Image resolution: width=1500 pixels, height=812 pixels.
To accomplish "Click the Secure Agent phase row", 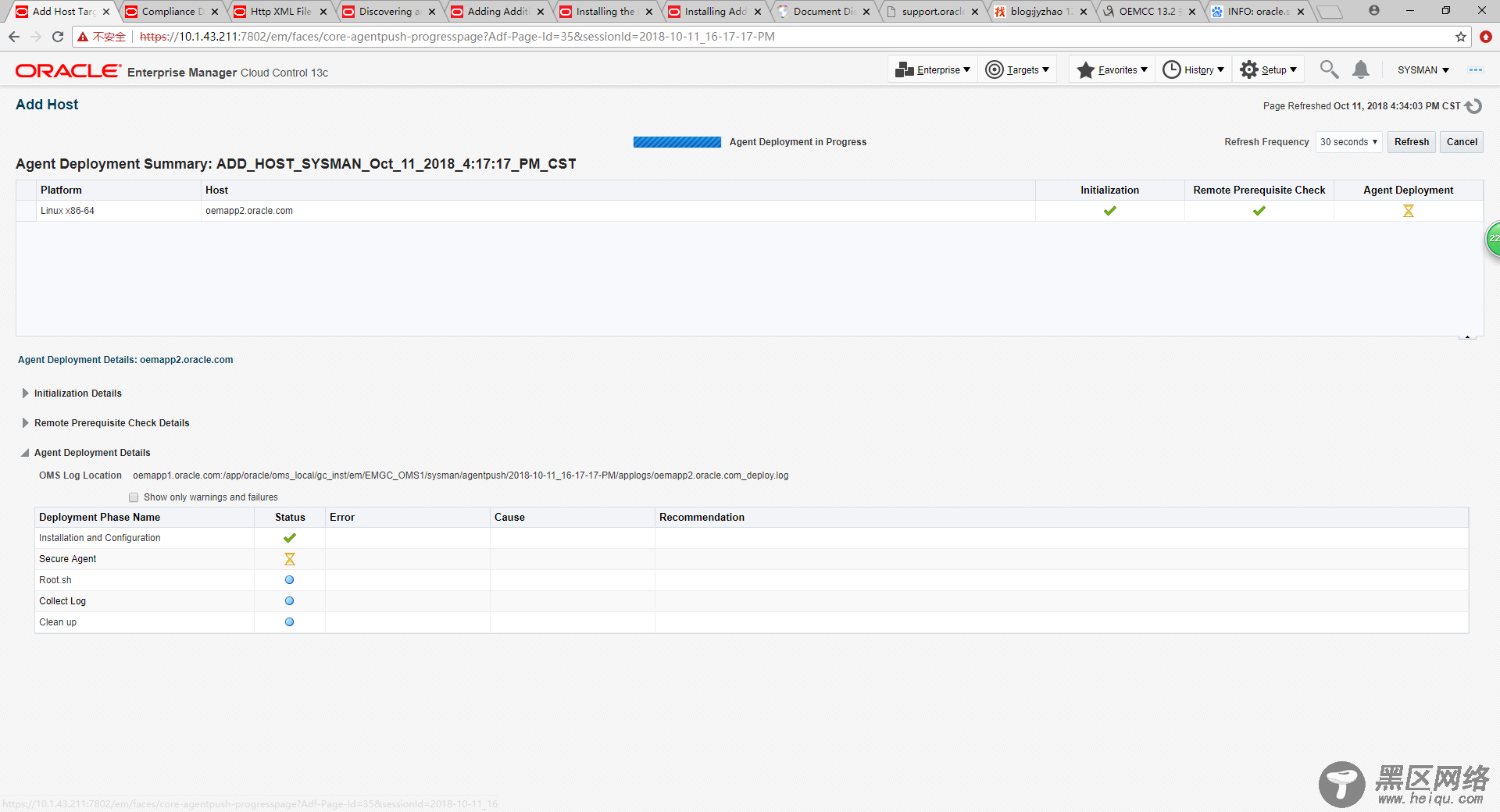I will (752, 559).
